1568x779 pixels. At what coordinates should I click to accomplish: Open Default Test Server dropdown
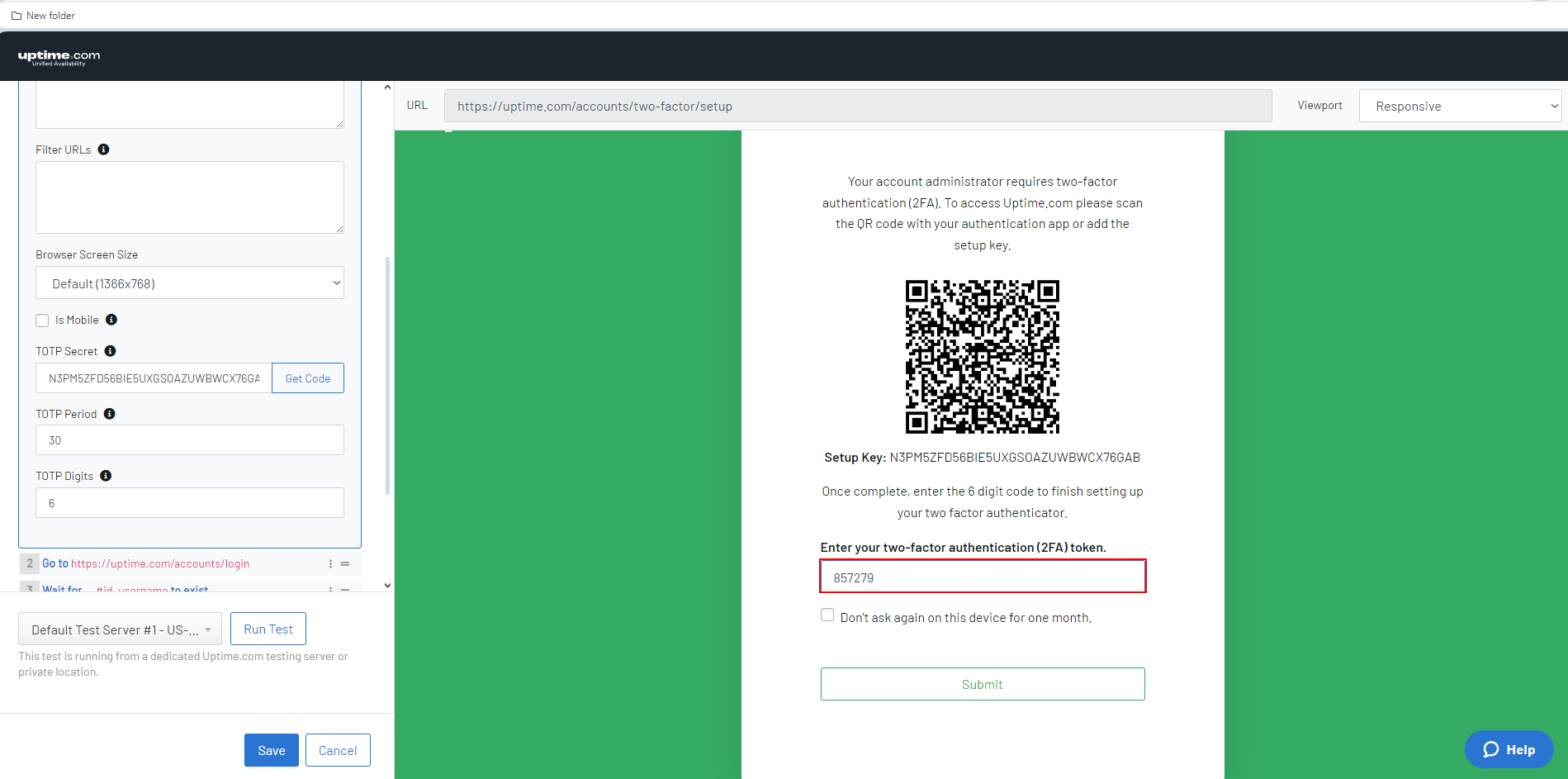click(120, 629)
